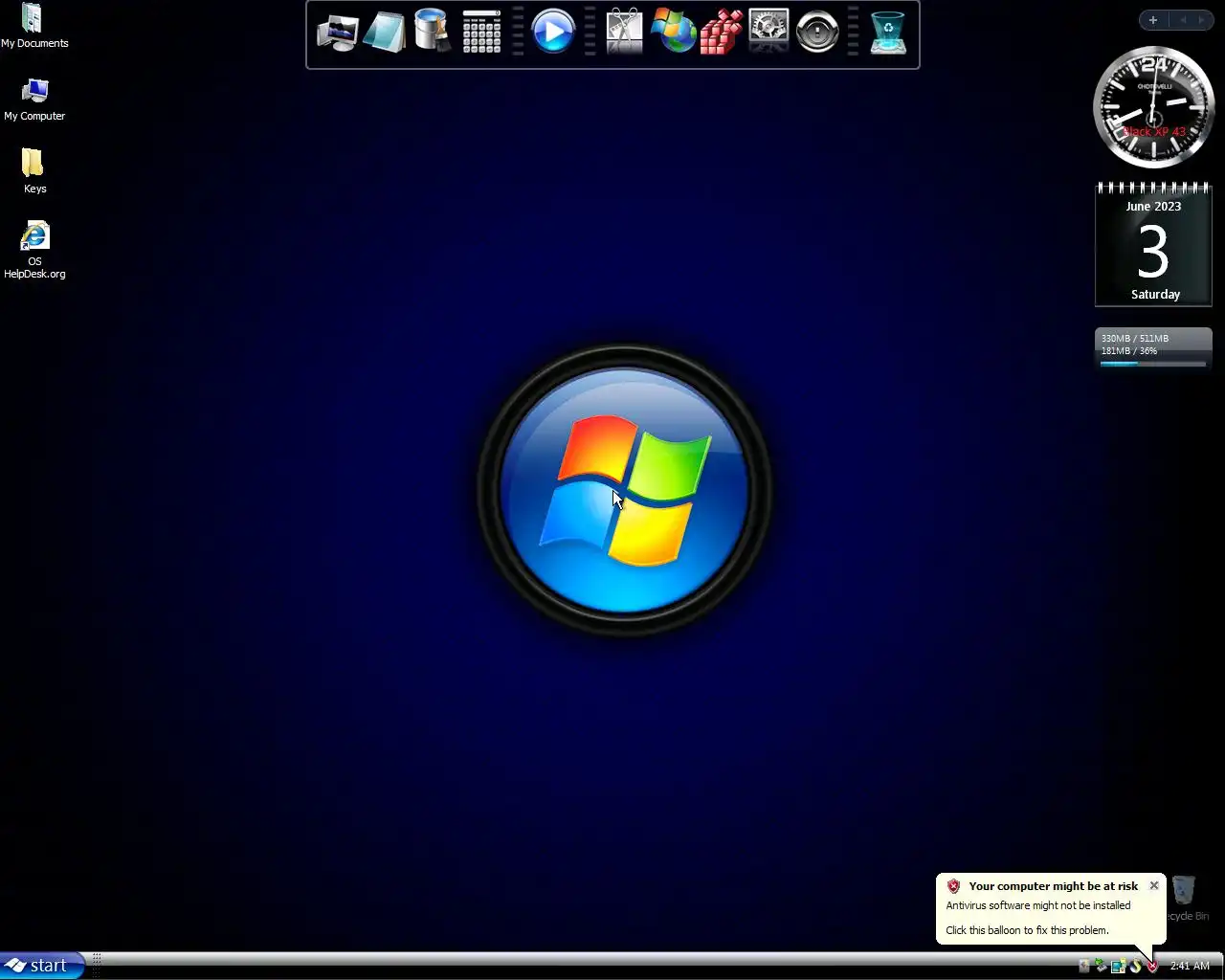1225x980 pixels.
Task: Click the leftmost gray system tray icon
Action: coord(1084,967)
